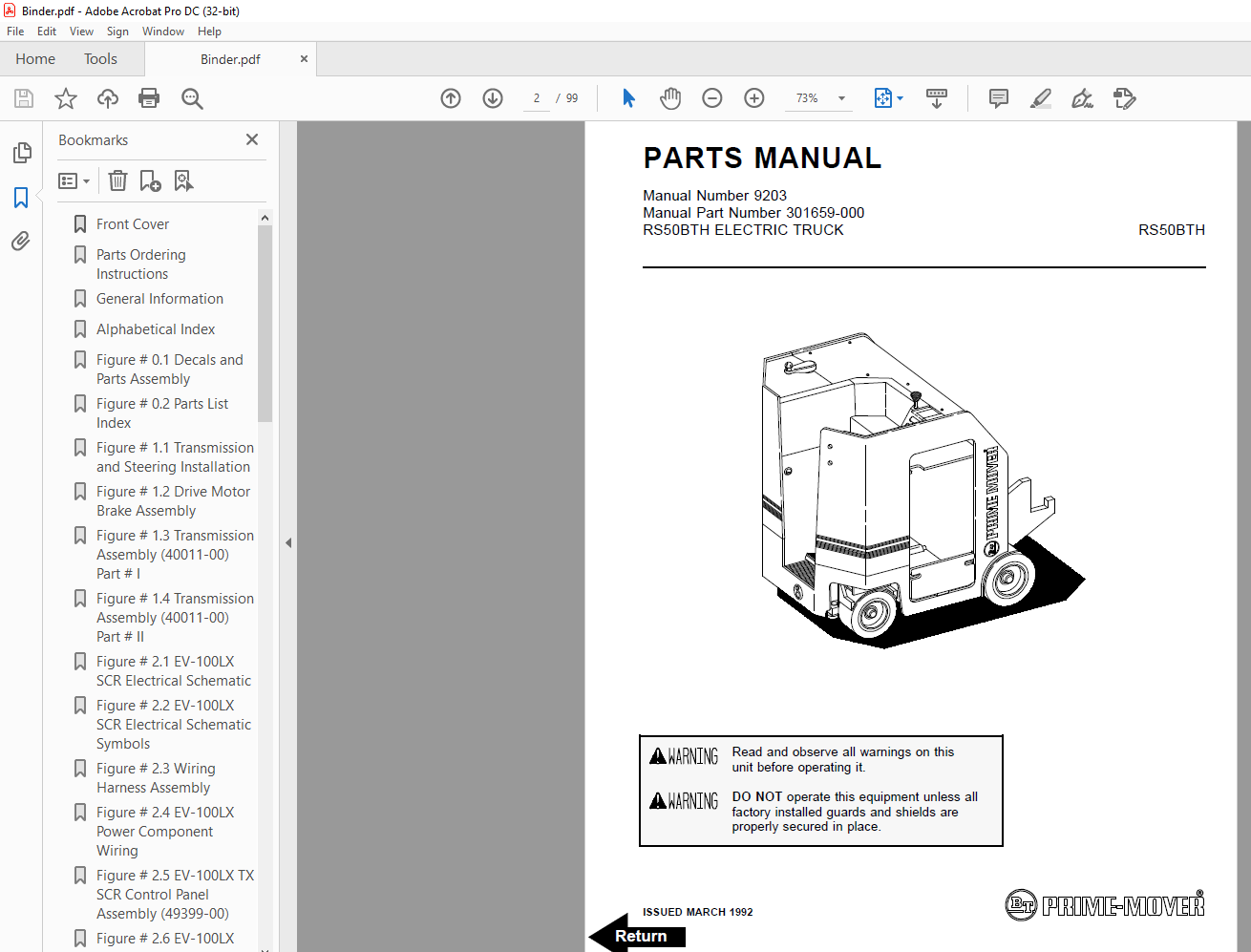The height and width of the screenshot is (952, 1251).
Task: Click the bookmarks panel scrollbar thumb
Action: pos(265,324)
